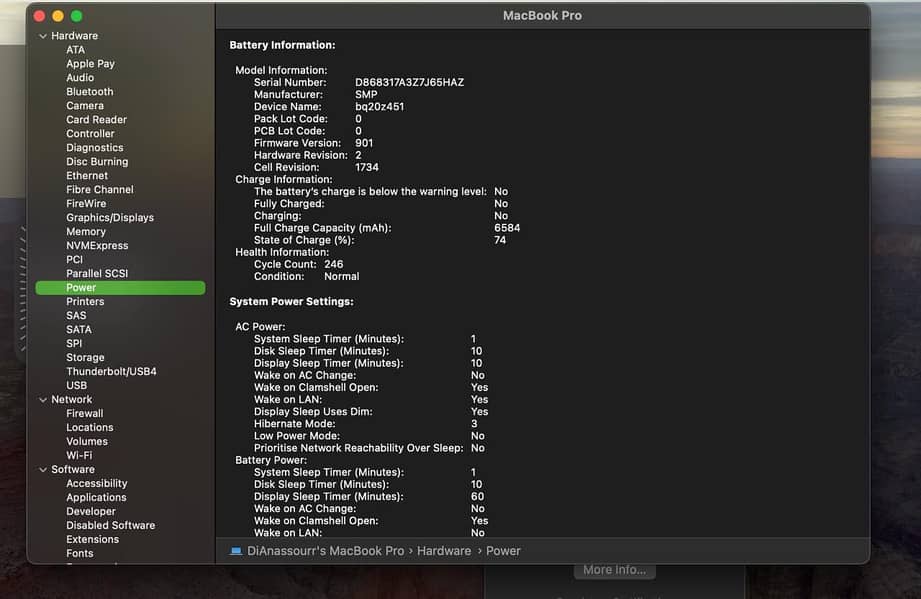Select Controller in the sidebar
Screen dimensions: 921x599
tap(90, 134)
